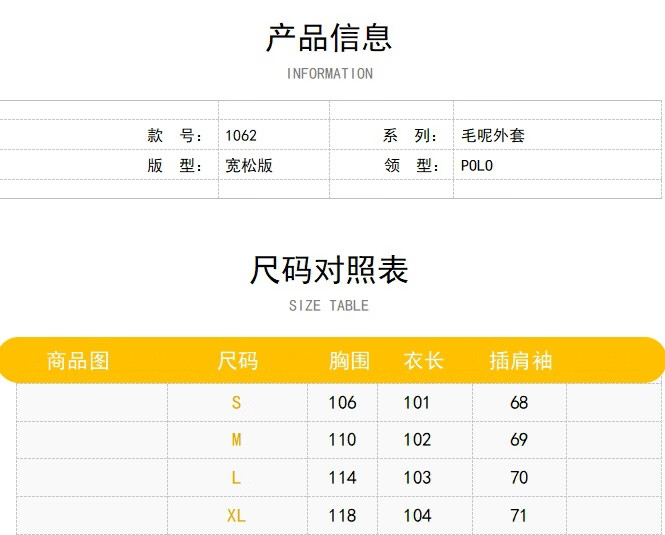Click chest value 106 in S row
Image resolution: width=665 pixels, height=535 pixels.
point(342,403)
